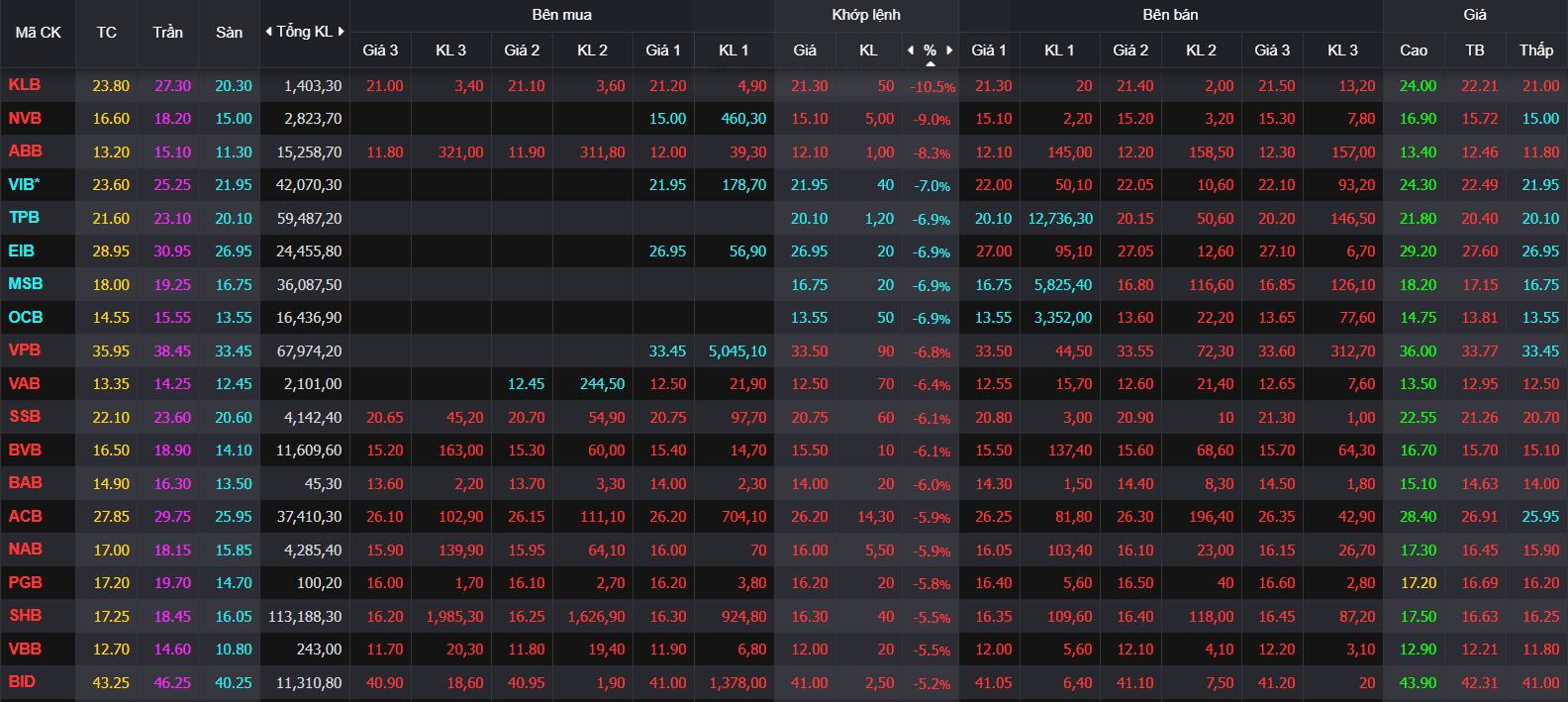Click ABB percent change -8.3%
This screenshot has height=702, width=1568.
(x=931, y=153)
